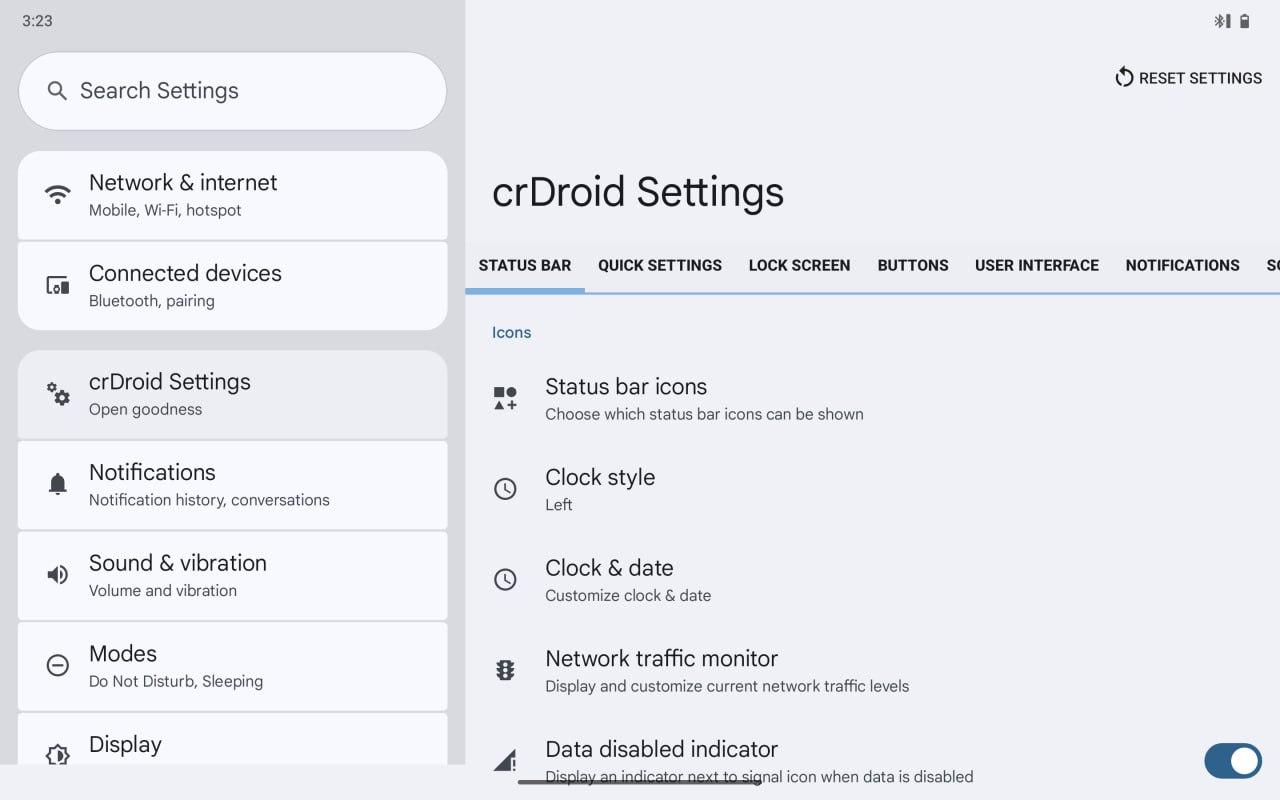The height and width of the screenshot is (800, 1280).
Task: Click the Wi-Fi icon for Network & internet
Action: point(58,194)
